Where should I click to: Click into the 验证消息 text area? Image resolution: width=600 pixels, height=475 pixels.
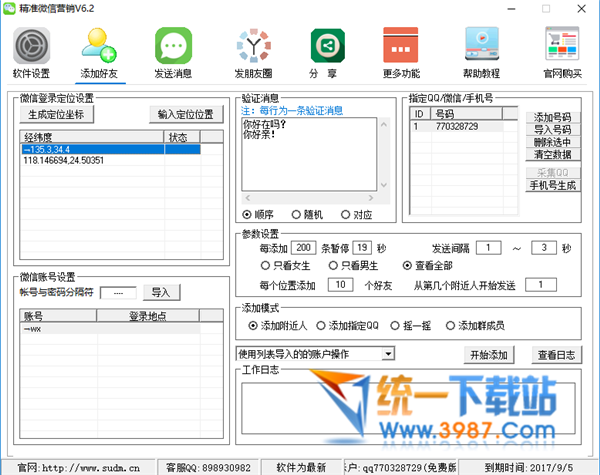tap(309, 154)
